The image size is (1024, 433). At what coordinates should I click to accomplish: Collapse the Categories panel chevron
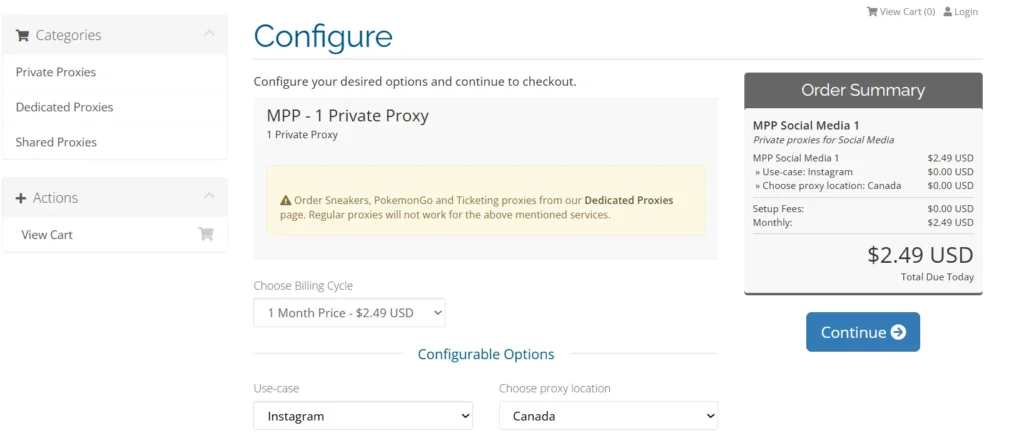tap(209, 34)
